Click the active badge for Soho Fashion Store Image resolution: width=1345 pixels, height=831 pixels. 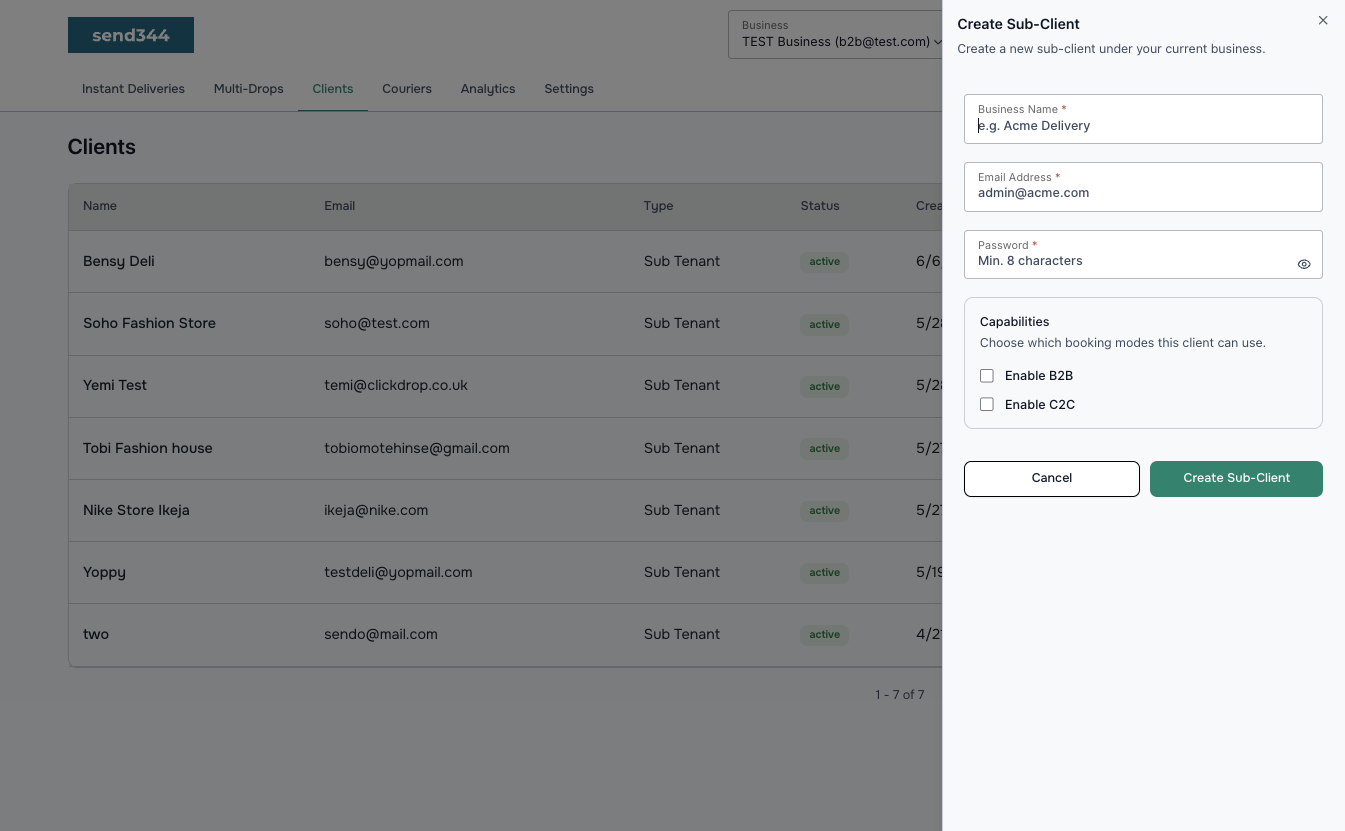tap(825, 324)
